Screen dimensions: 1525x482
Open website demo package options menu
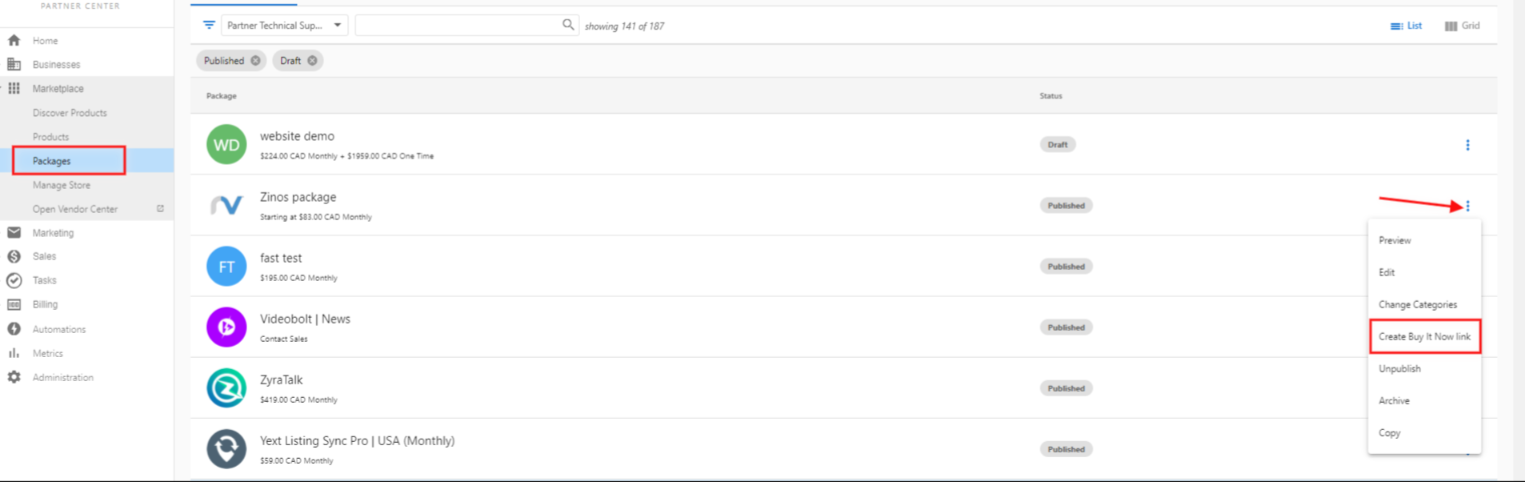pyautogui.click(x=1467, y=145)
